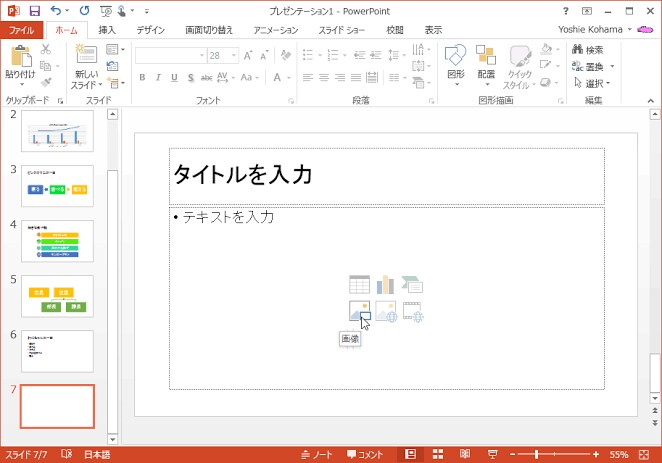
Task: Clear all formatting icon
Action: pyautogui.click(x=286, y=55)
